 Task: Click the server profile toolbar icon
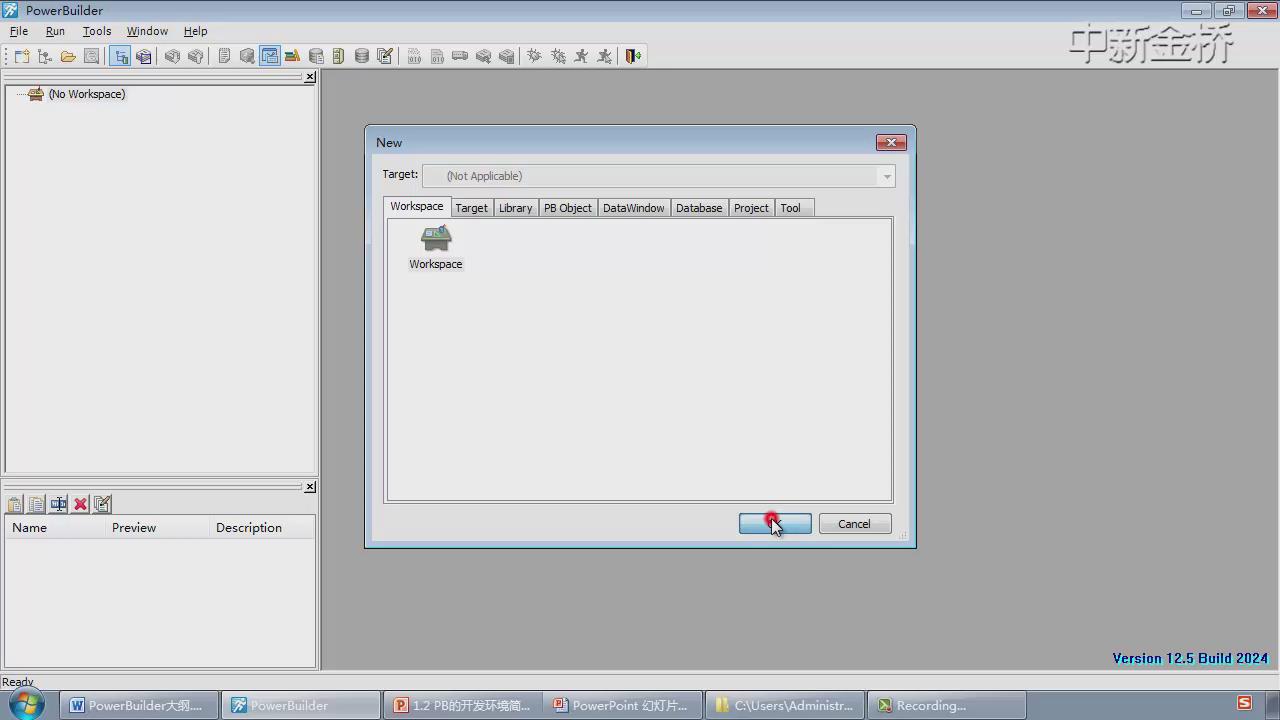[x=338, y=56]
